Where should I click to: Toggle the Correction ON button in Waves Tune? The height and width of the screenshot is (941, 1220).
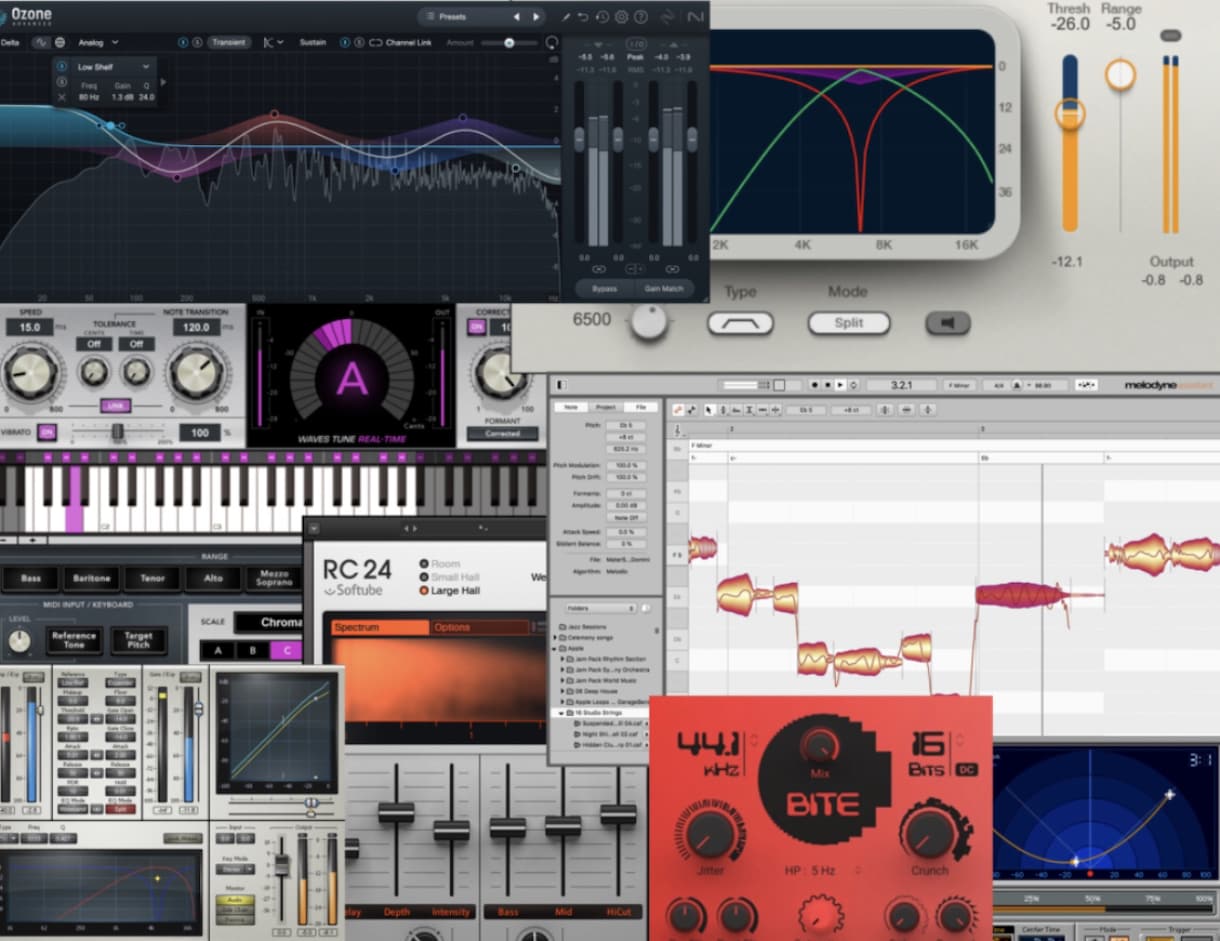[x=476, y=327]
